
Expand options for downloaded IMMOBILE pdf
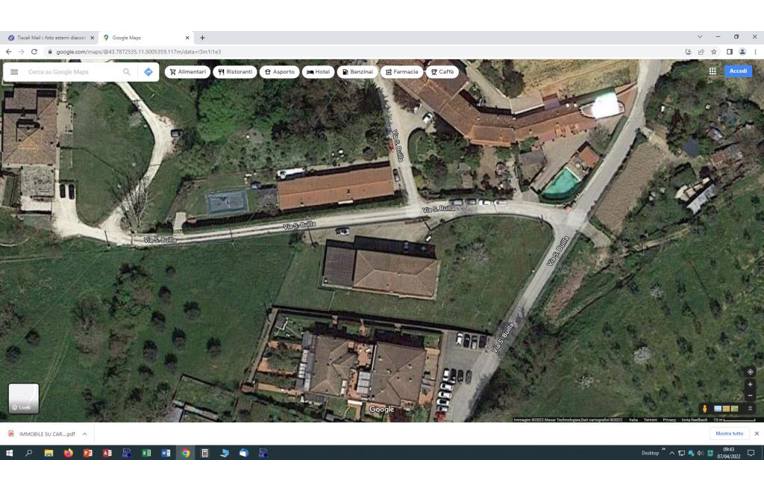[x=85, y=434]
